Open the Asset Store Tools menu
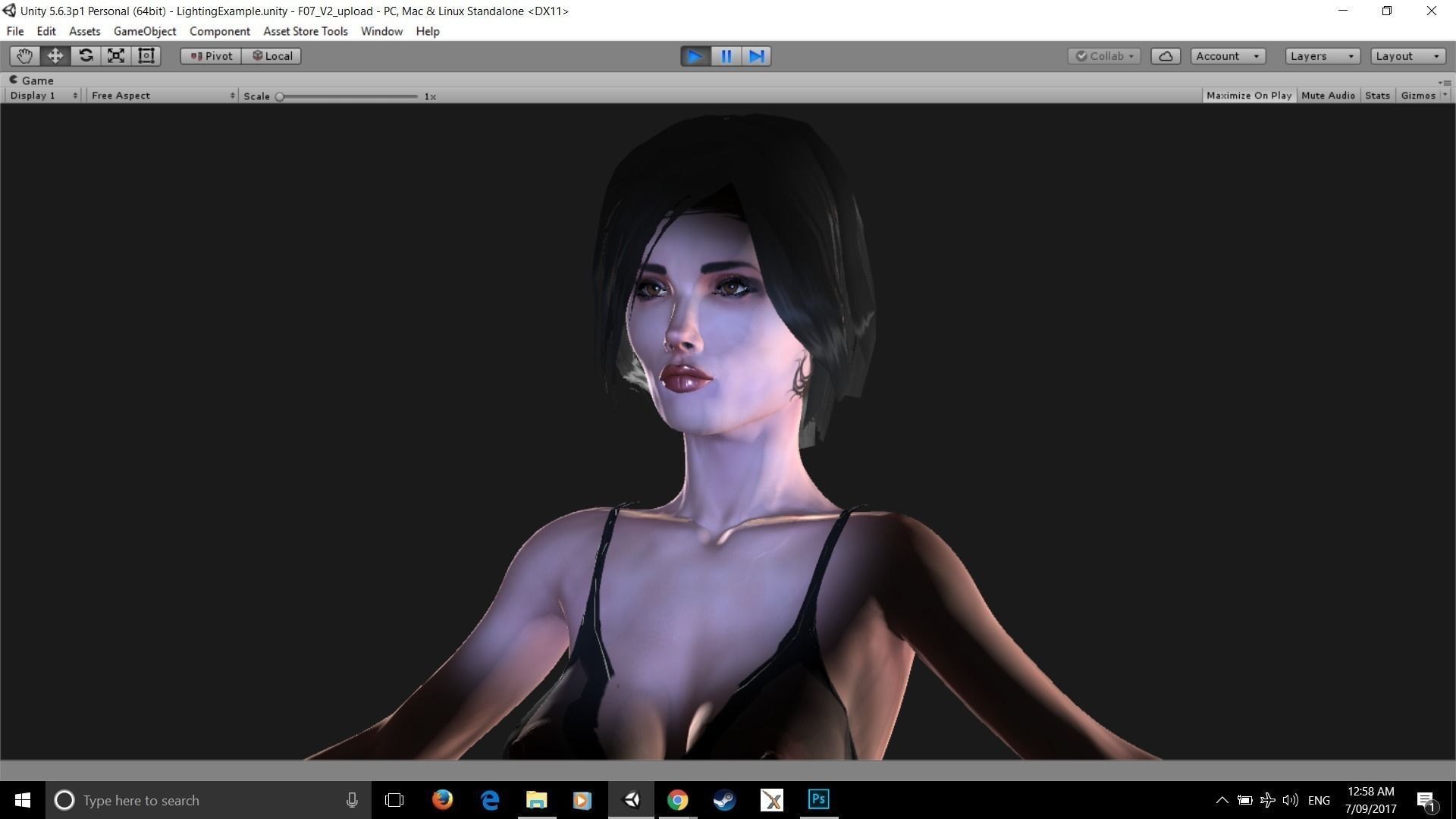1456x819 pixels. click(x=306, y=31)
